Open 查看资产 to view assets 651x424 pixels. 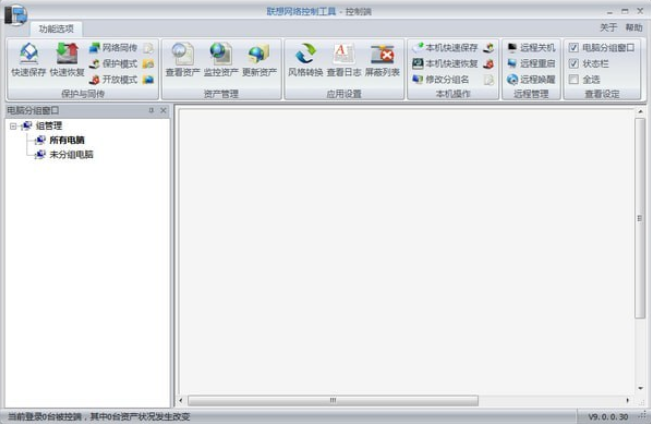click(x=182, y=58)
